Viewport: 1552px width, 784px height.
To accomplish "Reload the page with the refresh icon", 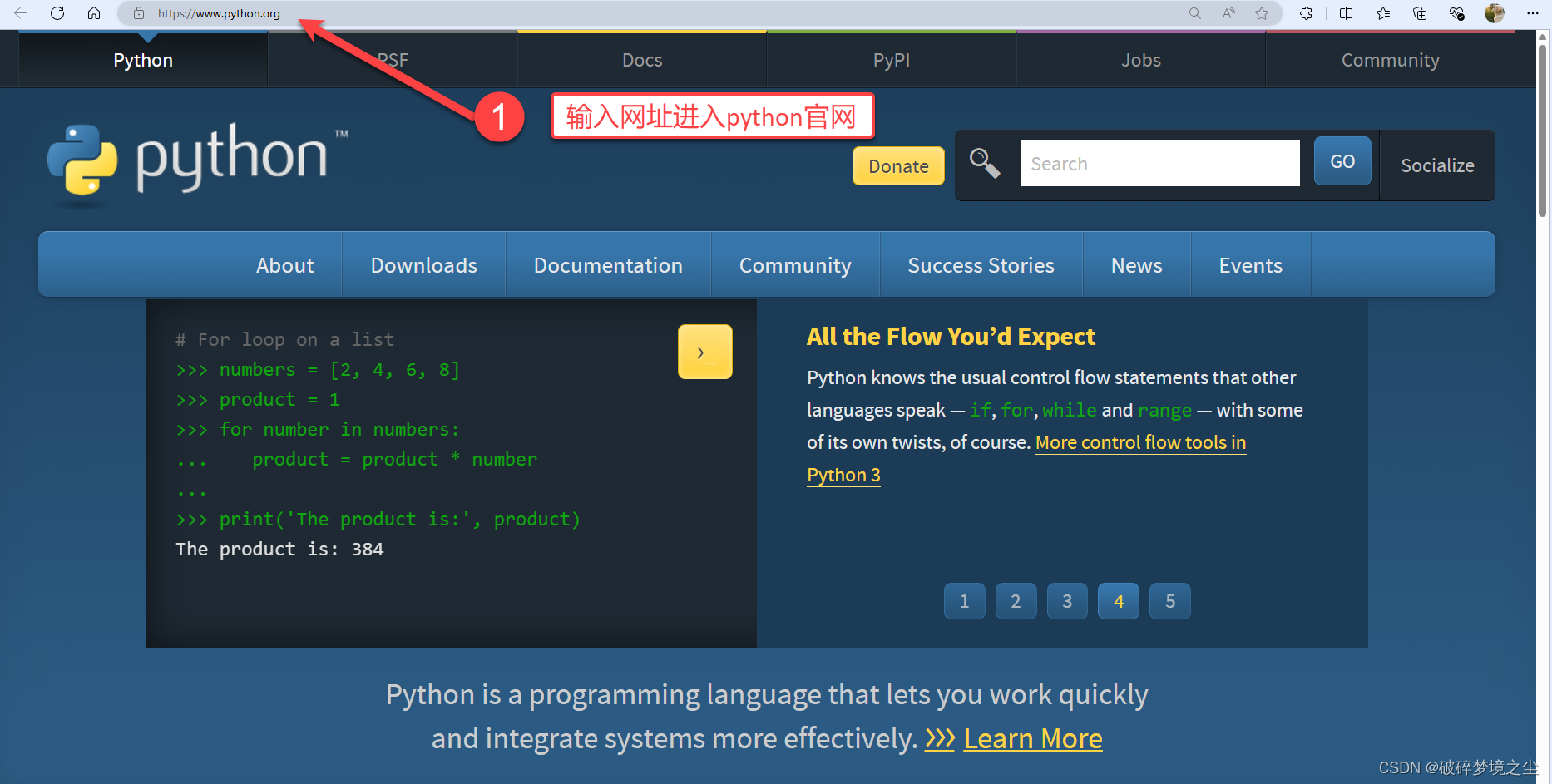I will (x=57, y=13).
